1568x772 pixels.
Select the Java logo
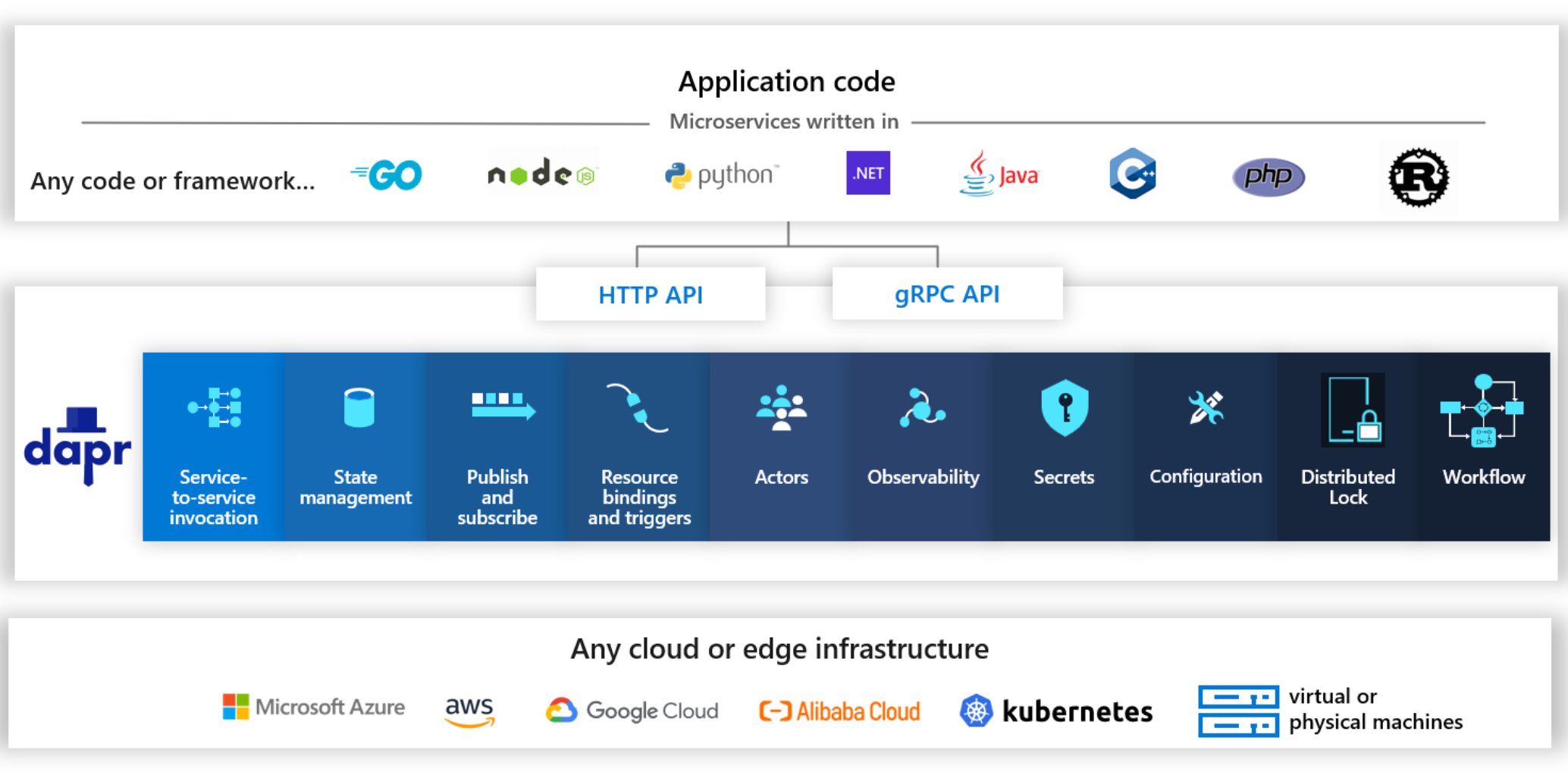point(999,174)
